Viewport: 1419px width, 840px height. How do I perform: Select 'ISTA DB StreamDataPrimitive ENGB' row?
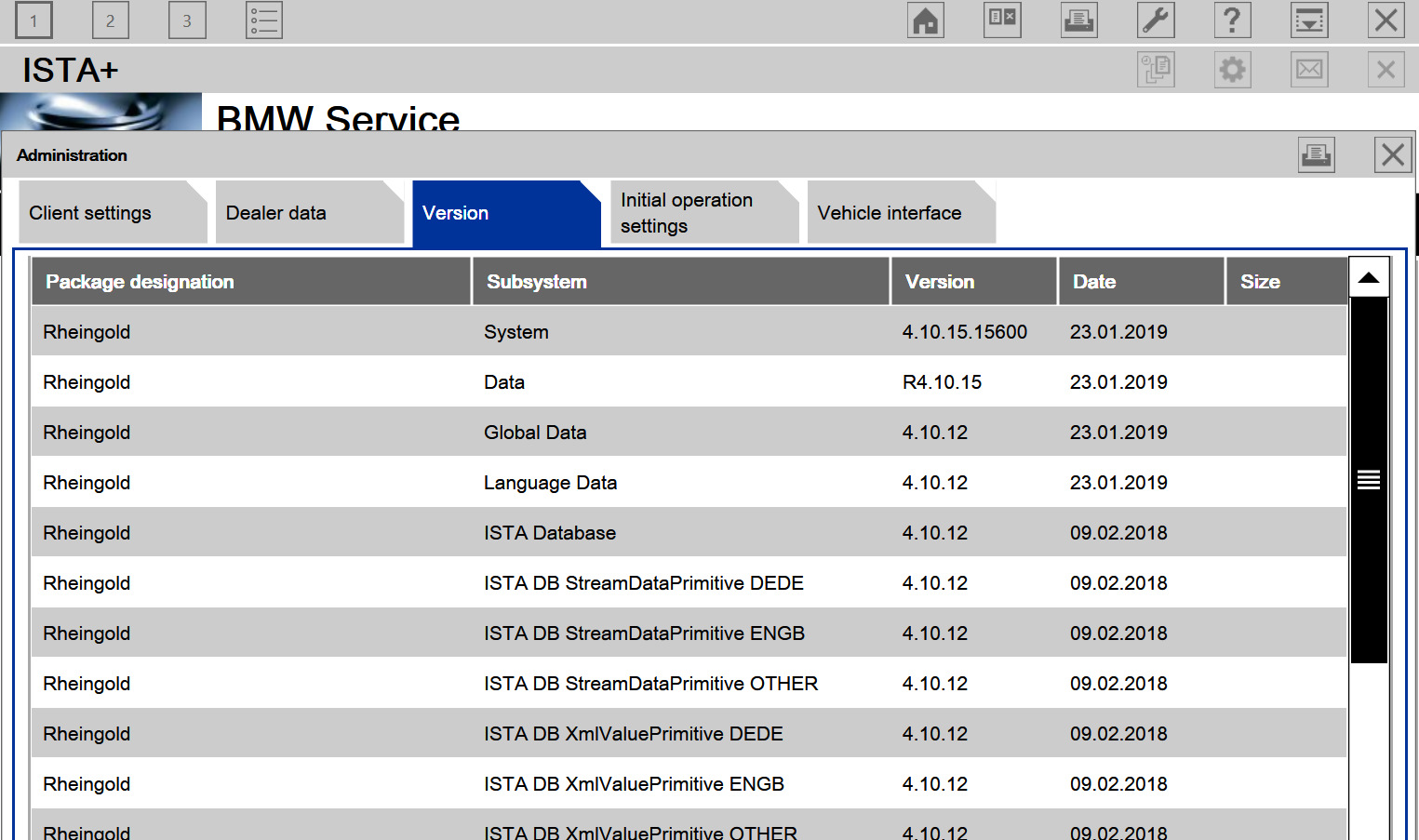coord(689,633)
